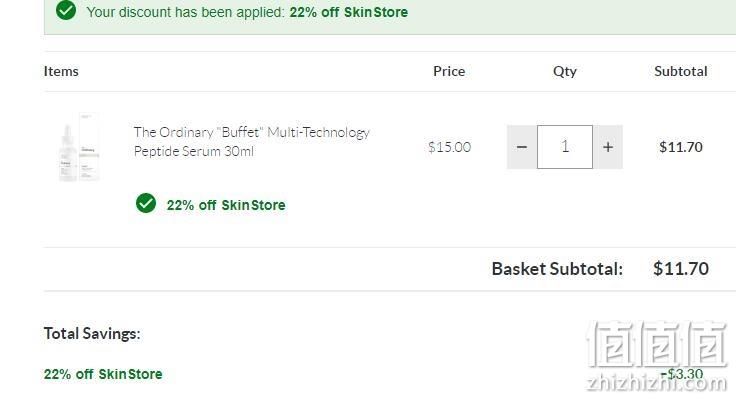Image resolution: width=736 pixels, height=400 pixels.
Task: Click the Total Savings heading
Action: coord(92,333)
